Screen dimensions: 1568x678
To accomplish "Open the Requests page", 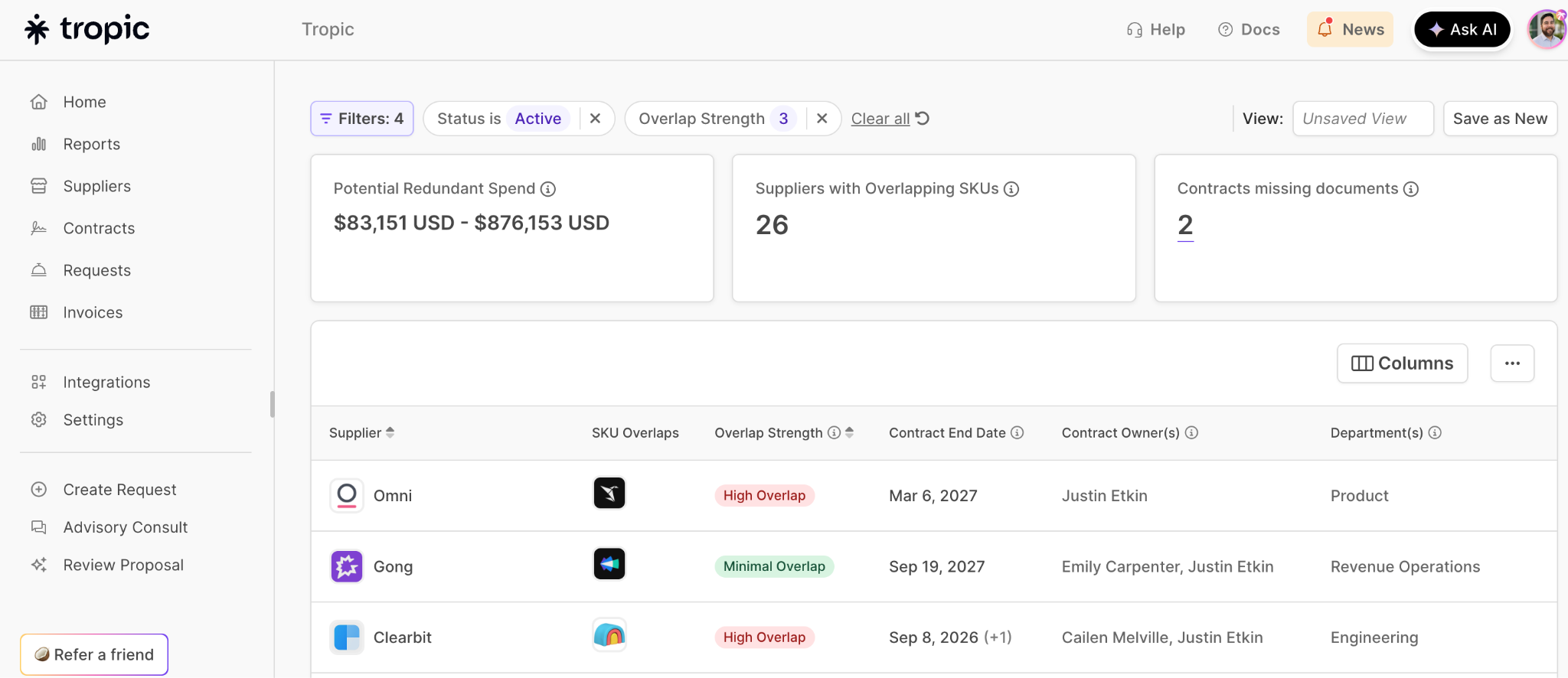I will pos(96,270).
